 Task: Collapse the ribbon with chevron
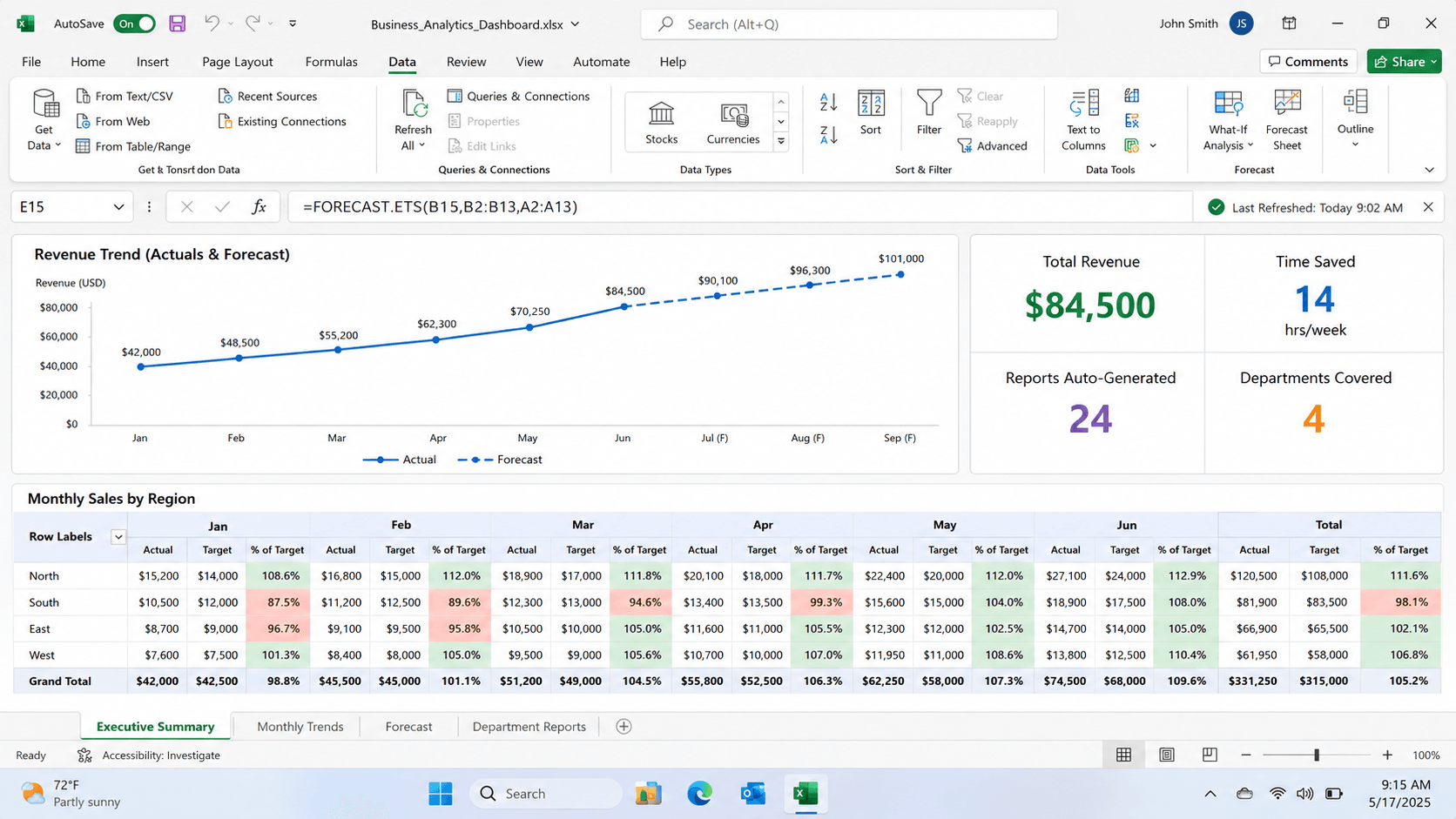[x=1429, y=170]
